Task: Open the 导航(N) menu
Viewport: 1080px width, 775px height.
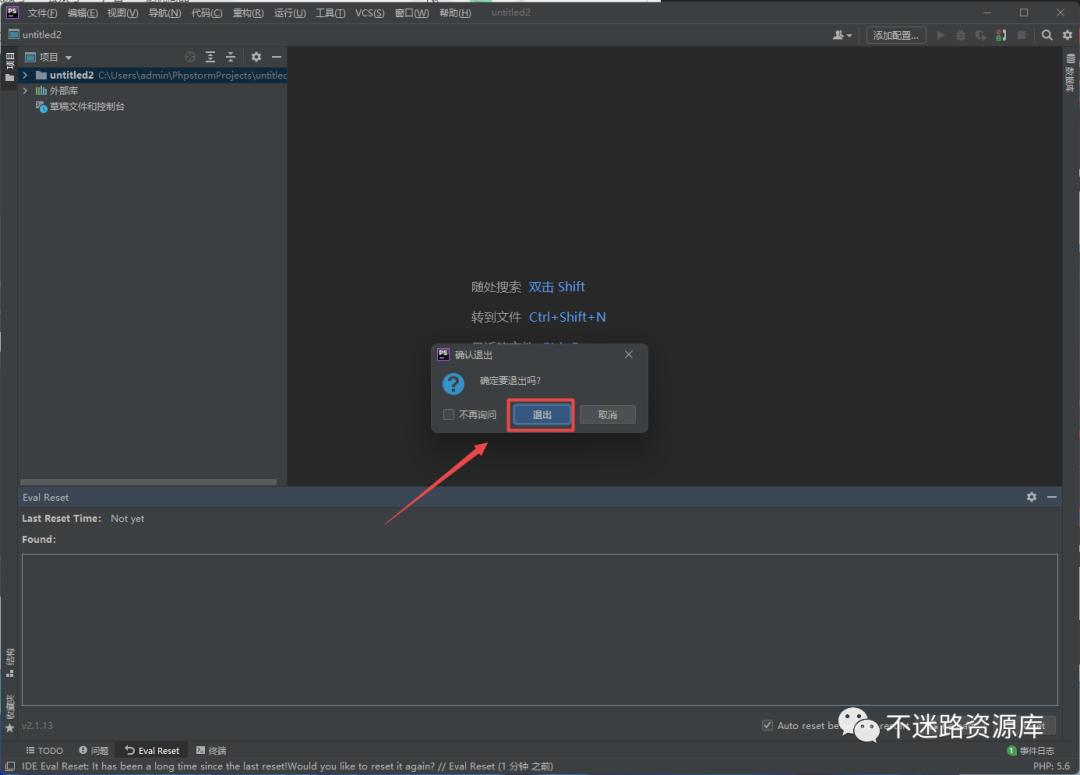Action: pyautogui.click(x=165, y=13)
